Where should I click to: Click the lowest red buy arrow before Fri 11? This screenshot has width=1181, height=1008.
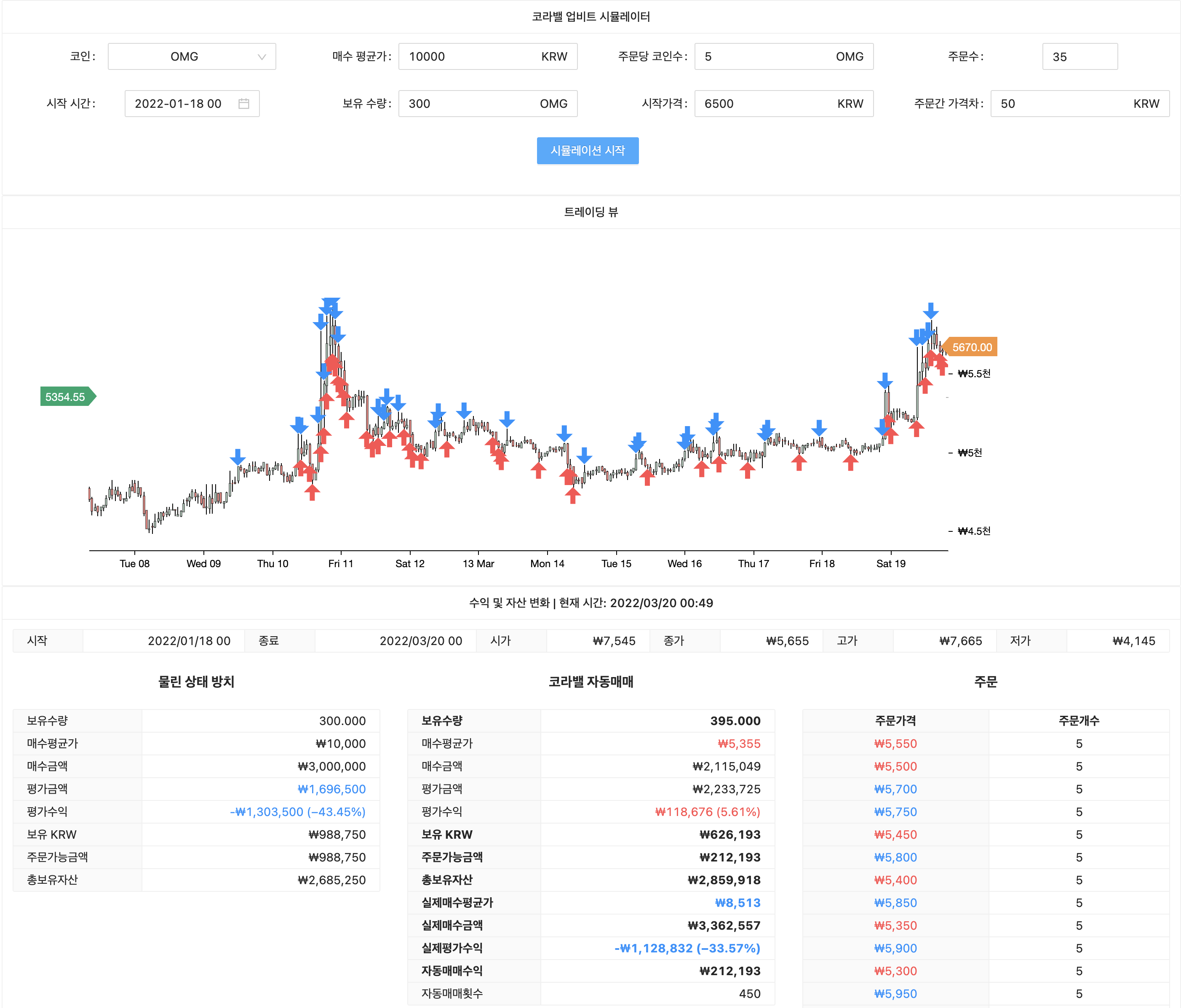pyautogui.click(x=312, y=492)
